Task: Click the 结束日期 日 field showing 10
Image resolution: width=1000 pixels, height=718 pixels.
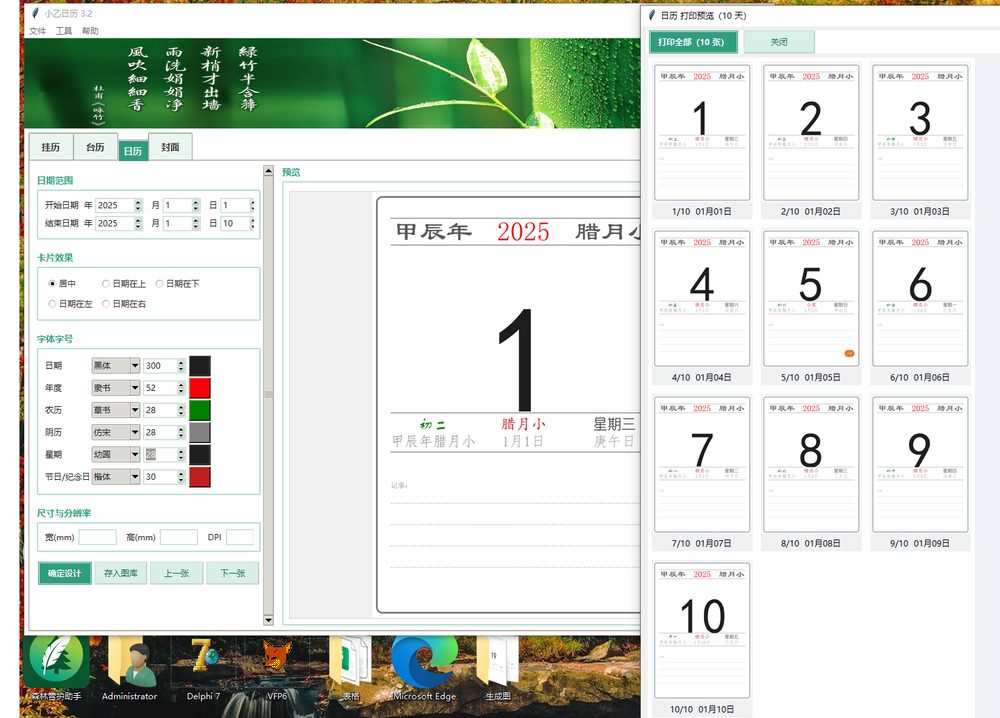Action: click(235, 223)
